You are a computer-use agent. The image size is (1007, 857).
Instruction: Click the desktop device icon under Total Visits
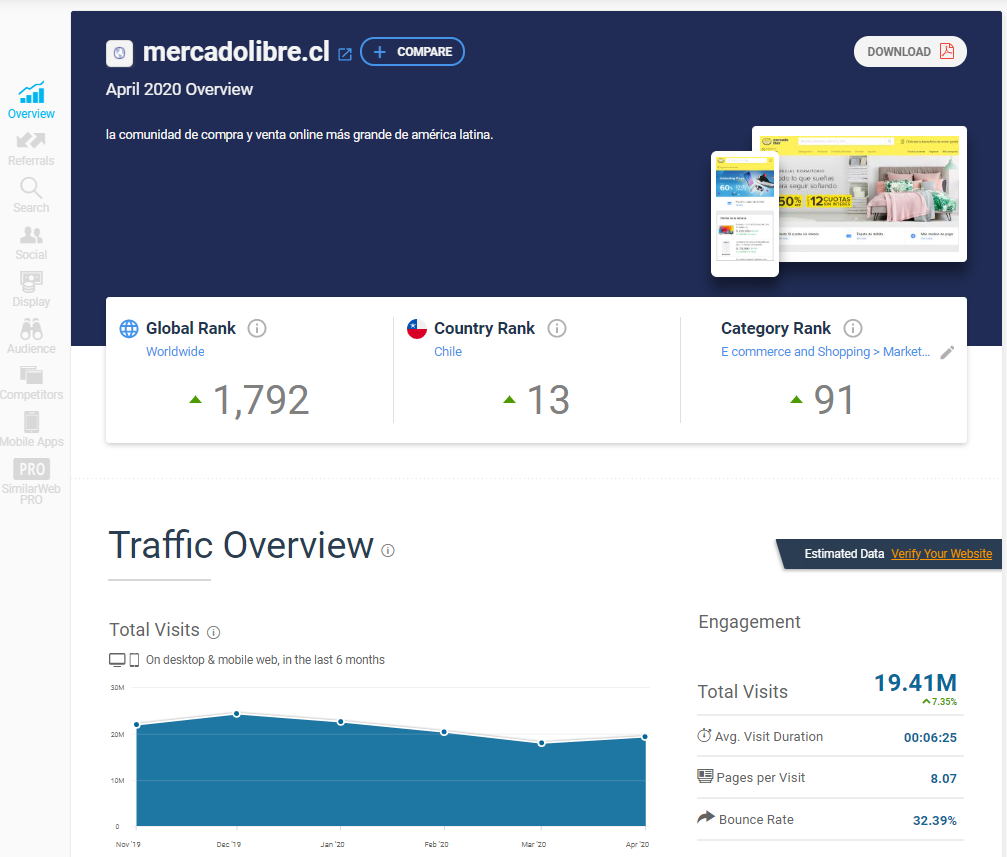click(x=118, y=660)
